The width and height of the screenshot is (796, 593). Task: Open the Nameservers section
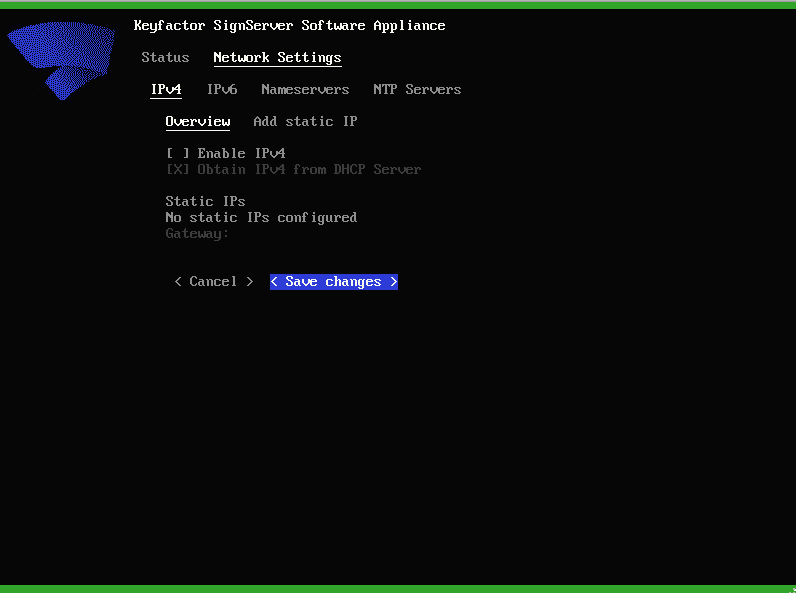click(305, 90)
